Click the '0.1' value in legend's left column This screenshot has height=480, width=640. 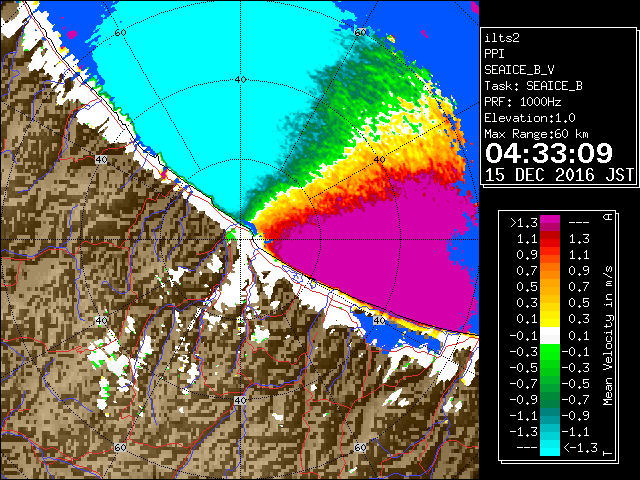[527, 319]
